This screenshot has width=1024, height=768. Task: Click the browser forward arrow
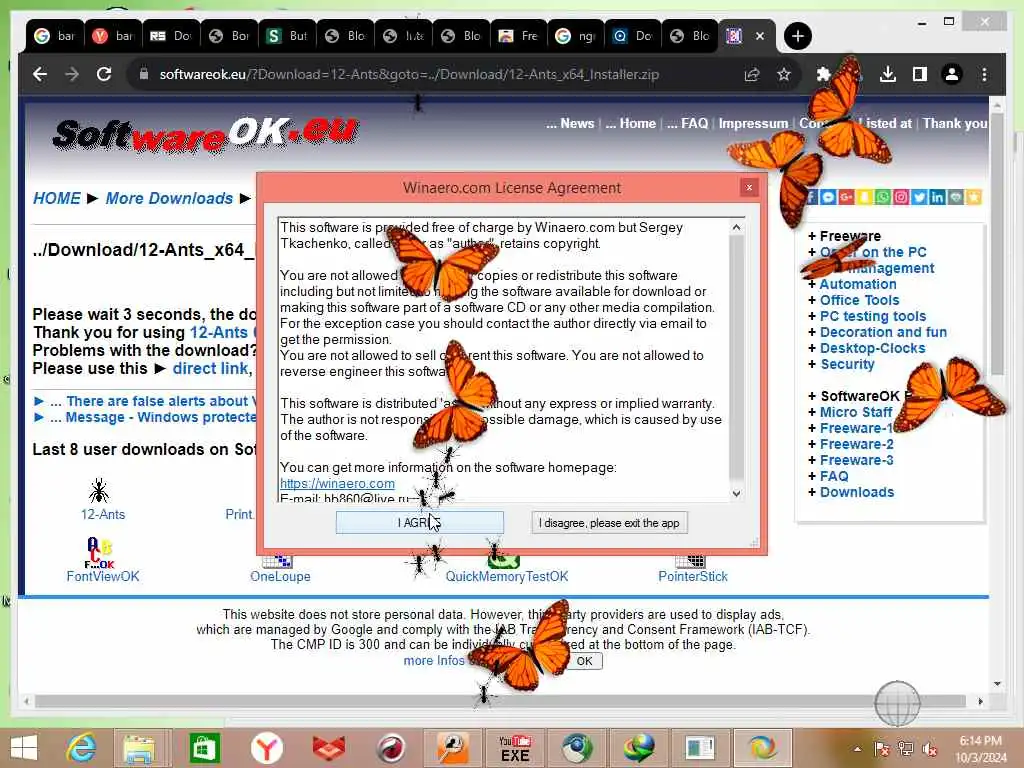(x=72, y=74)
